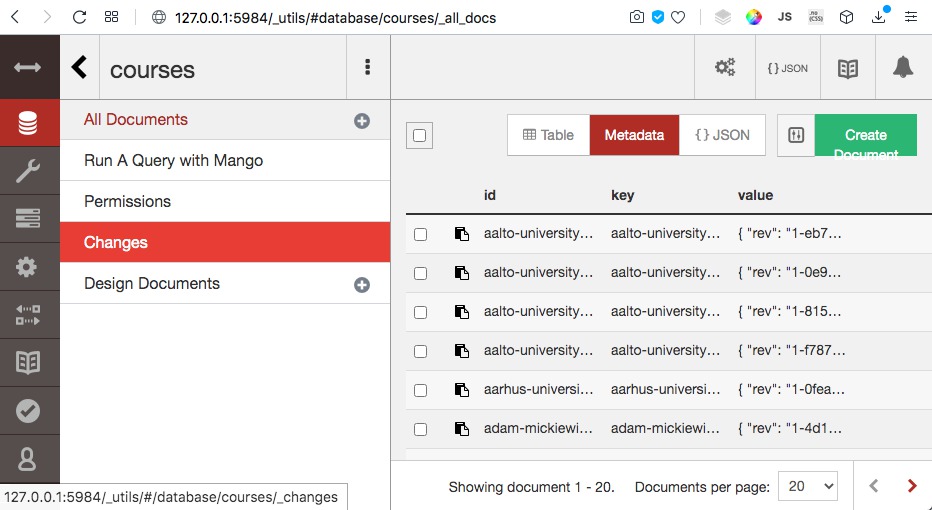Add new All Documents item with plus
This screenshot has width=932, height=510.
(x=362, y=121)
